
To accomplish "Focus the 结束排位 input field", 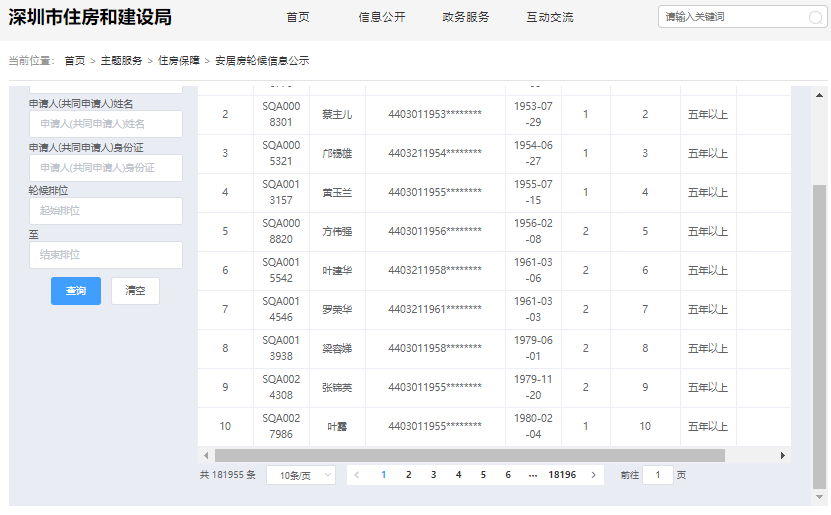I will 106,255.
